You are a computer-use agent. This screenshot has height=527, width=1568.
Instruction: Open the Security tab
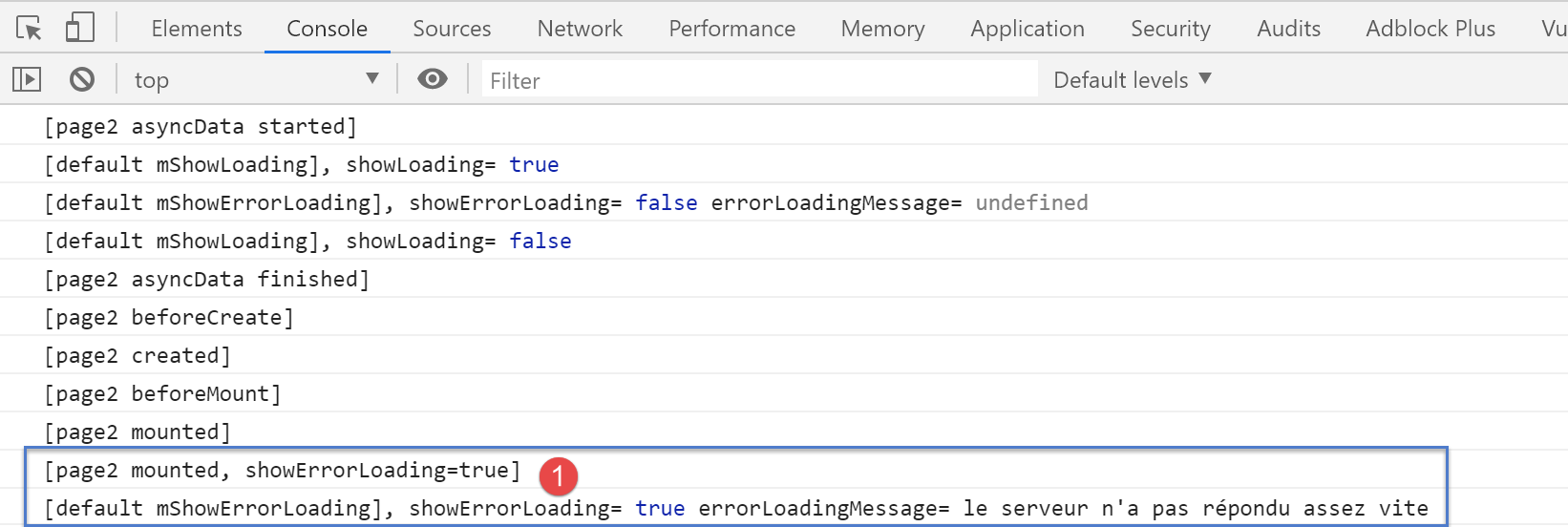click(x=1171, y=29)
